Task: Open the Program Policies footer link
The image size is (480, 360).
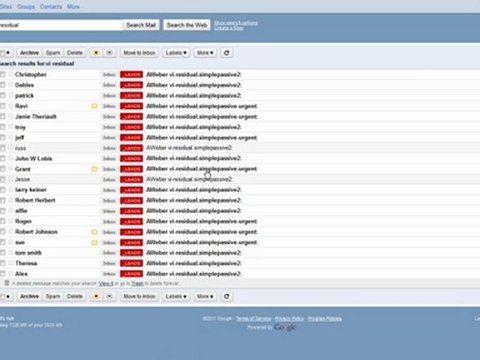Action: (325, 319)
